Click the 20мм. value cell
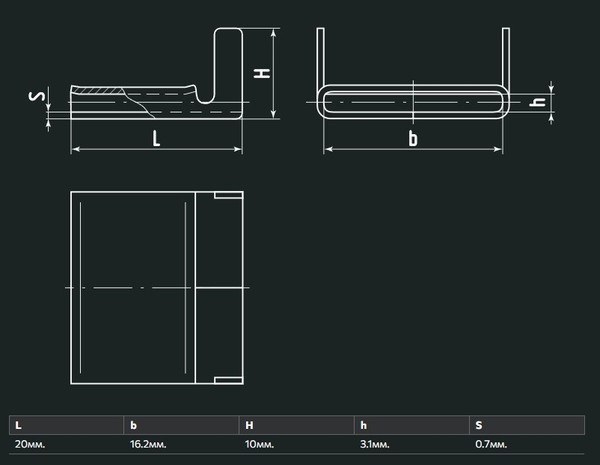The height and width of the screenshot is (465, 600). pyautogui.click(x=30, y=443)
